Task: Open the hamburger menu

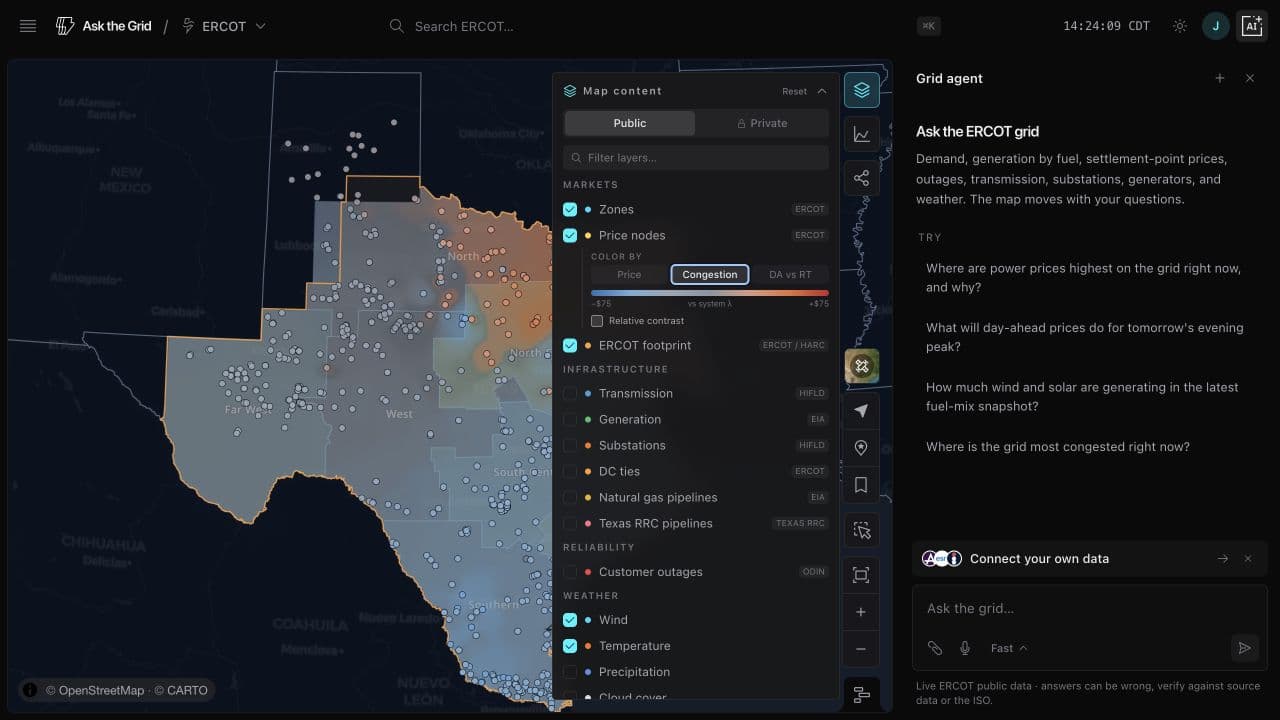Action: (28, 26)
